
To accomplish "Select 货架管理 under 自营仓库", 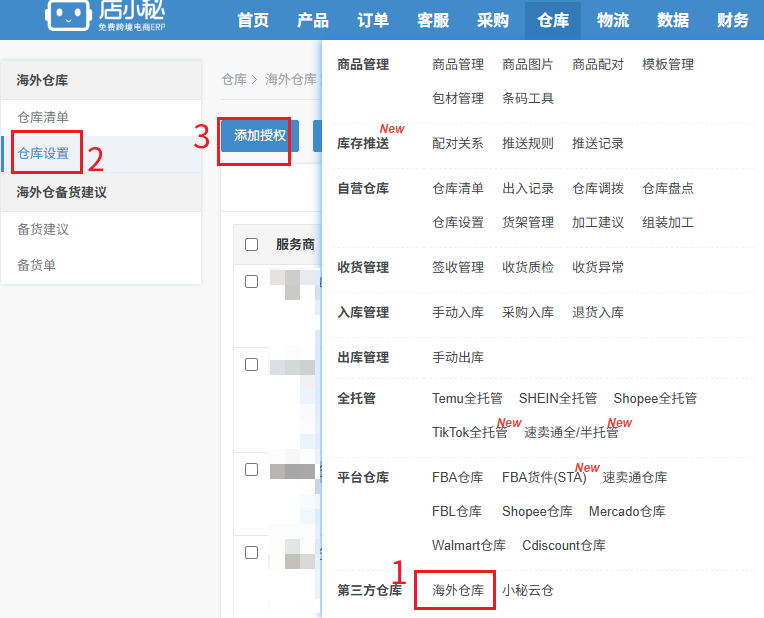I will [528, 222].
